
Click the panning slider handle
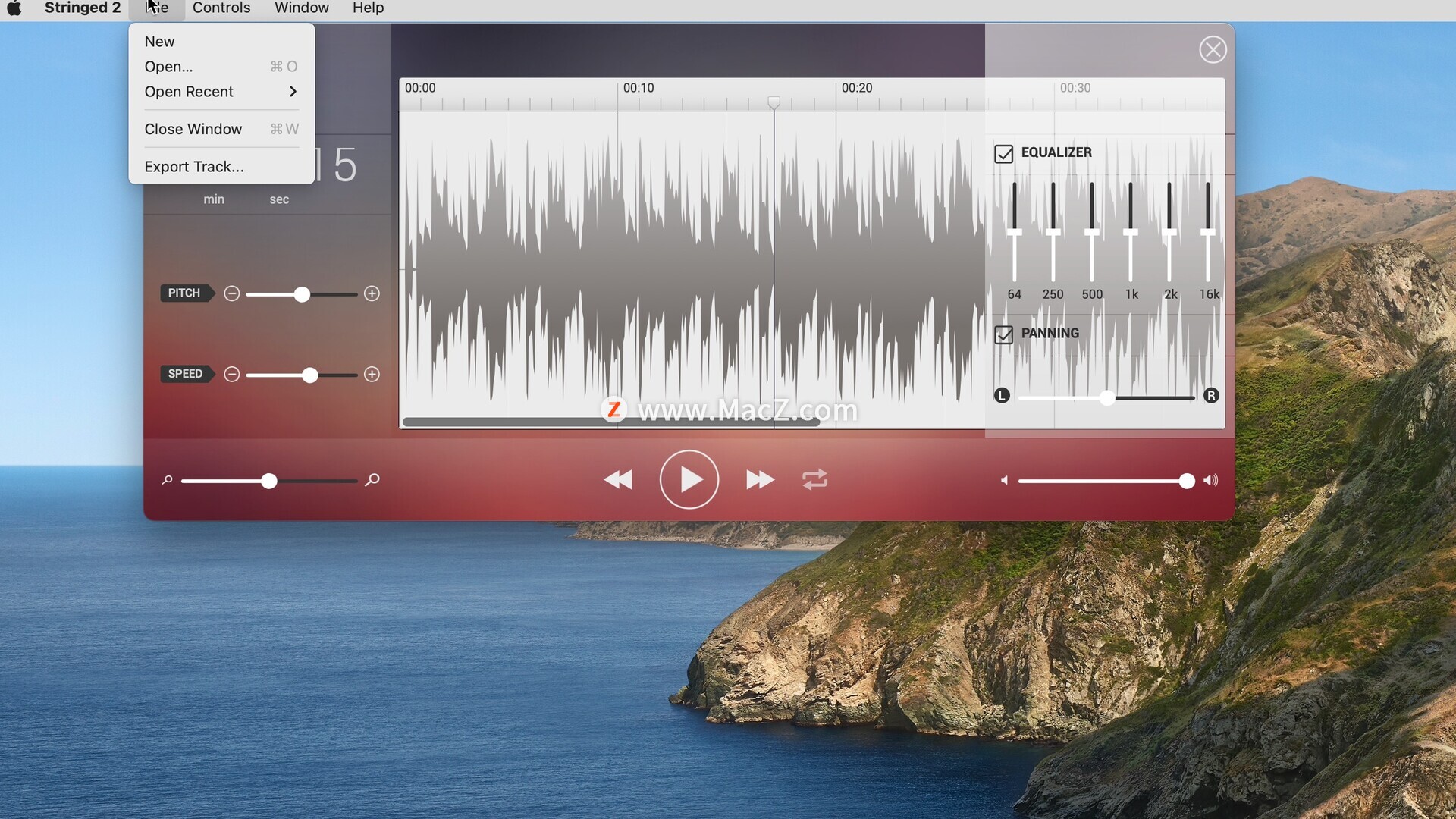coord(1107,398)
